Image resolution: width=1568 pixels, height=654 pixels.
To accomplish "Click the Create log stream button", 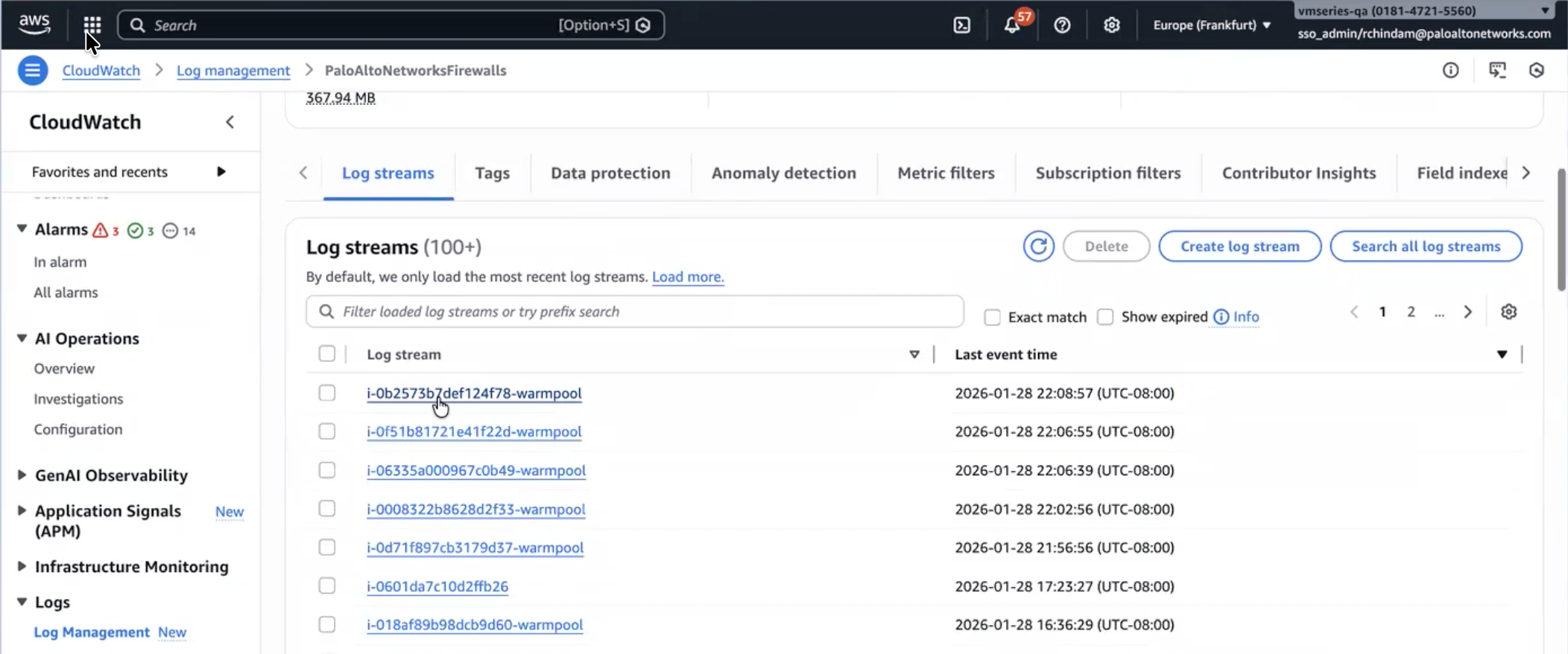I will 1239,247.
